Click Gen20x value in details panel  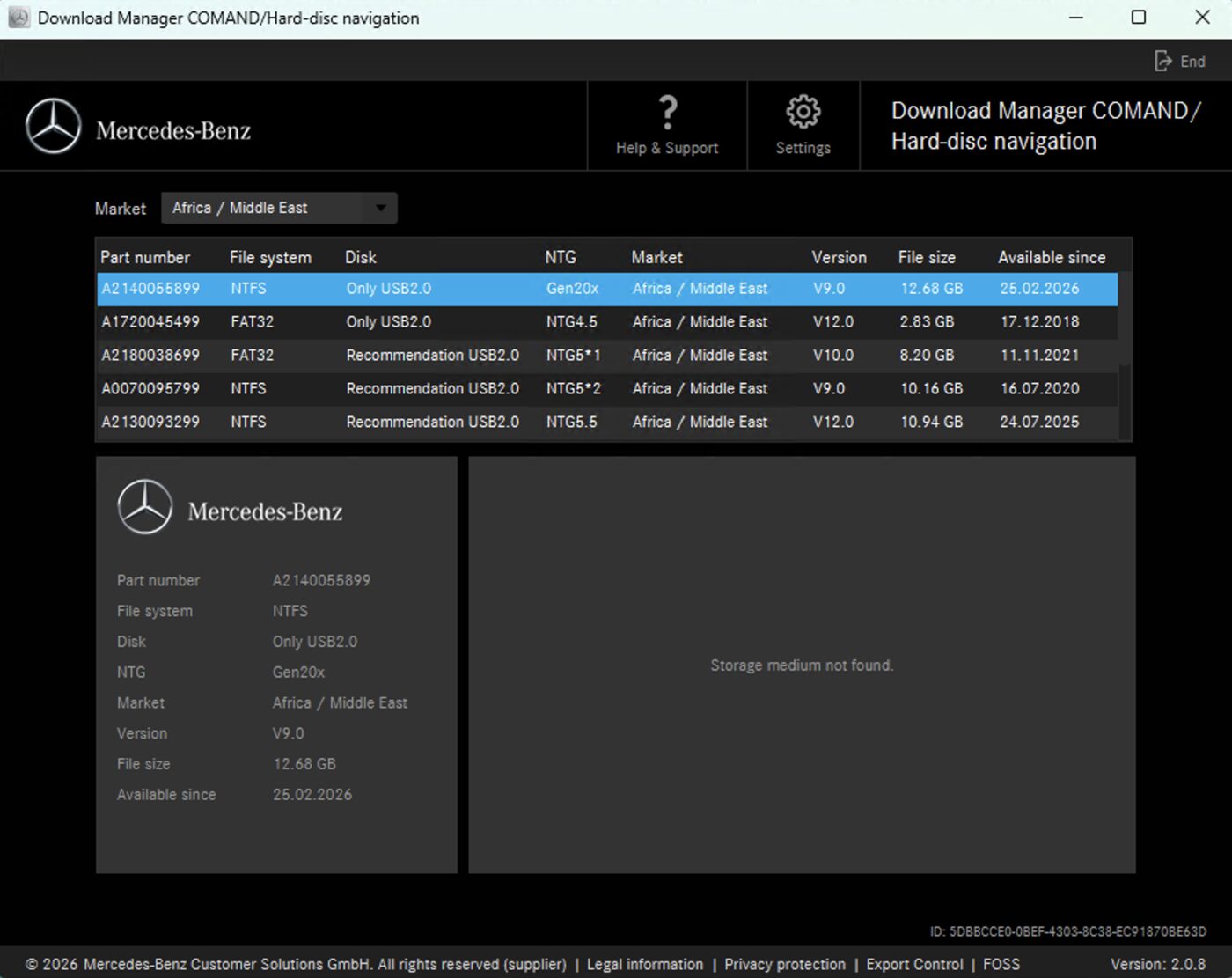(298, 673)
